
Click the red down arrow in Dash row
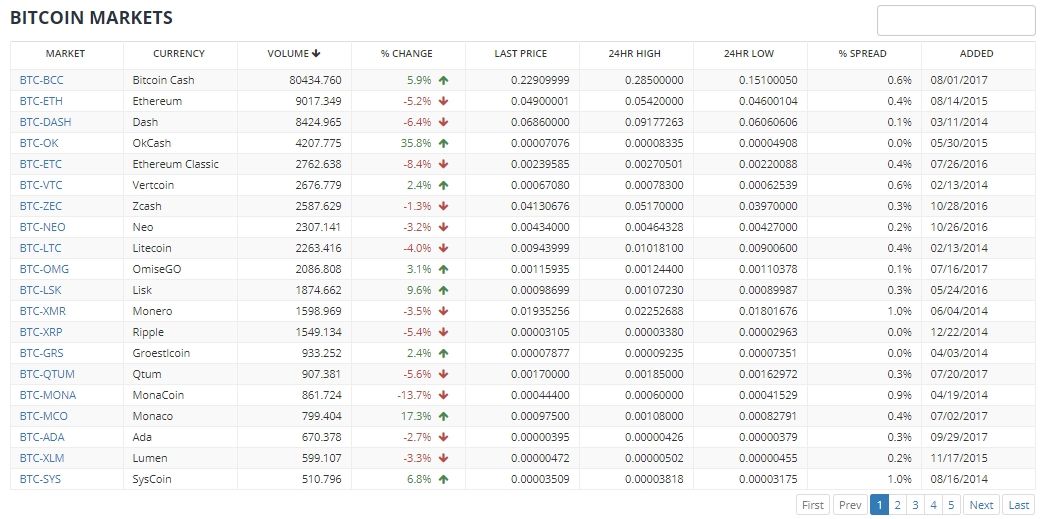[x=443, y=122]
